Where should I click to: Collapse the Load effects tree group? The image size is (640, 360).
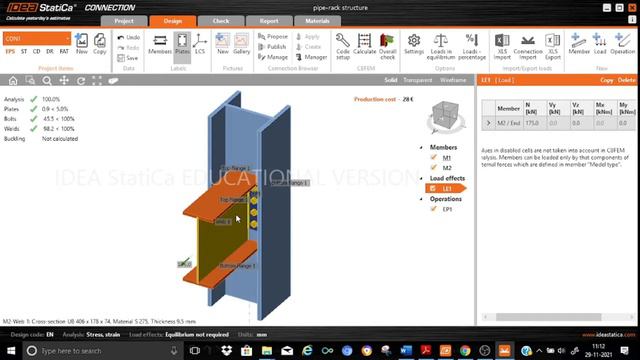click(421, 178)
